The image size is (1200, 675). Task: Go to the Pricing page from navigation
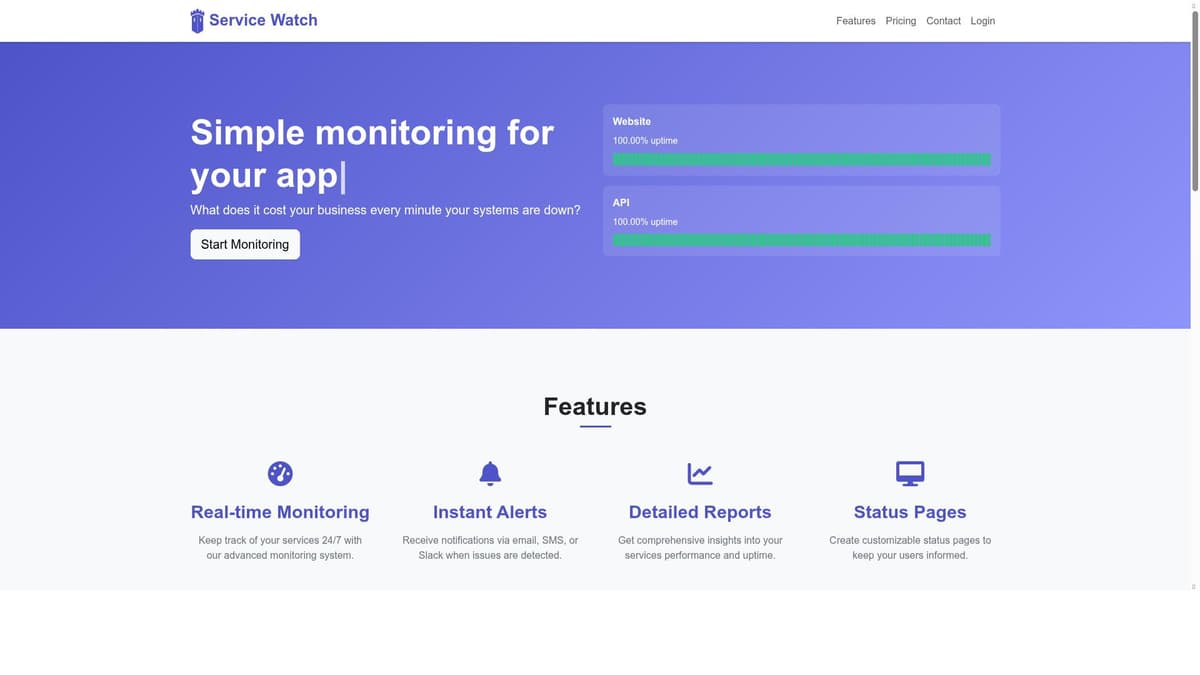[900, 21]
